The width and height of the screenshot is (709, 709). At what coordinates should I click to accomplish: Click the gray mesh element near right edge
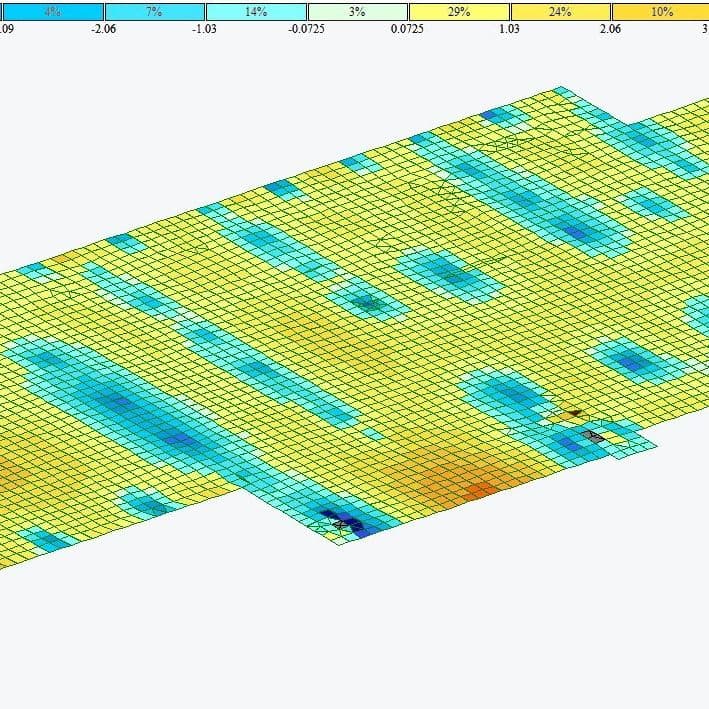[593, 436]
